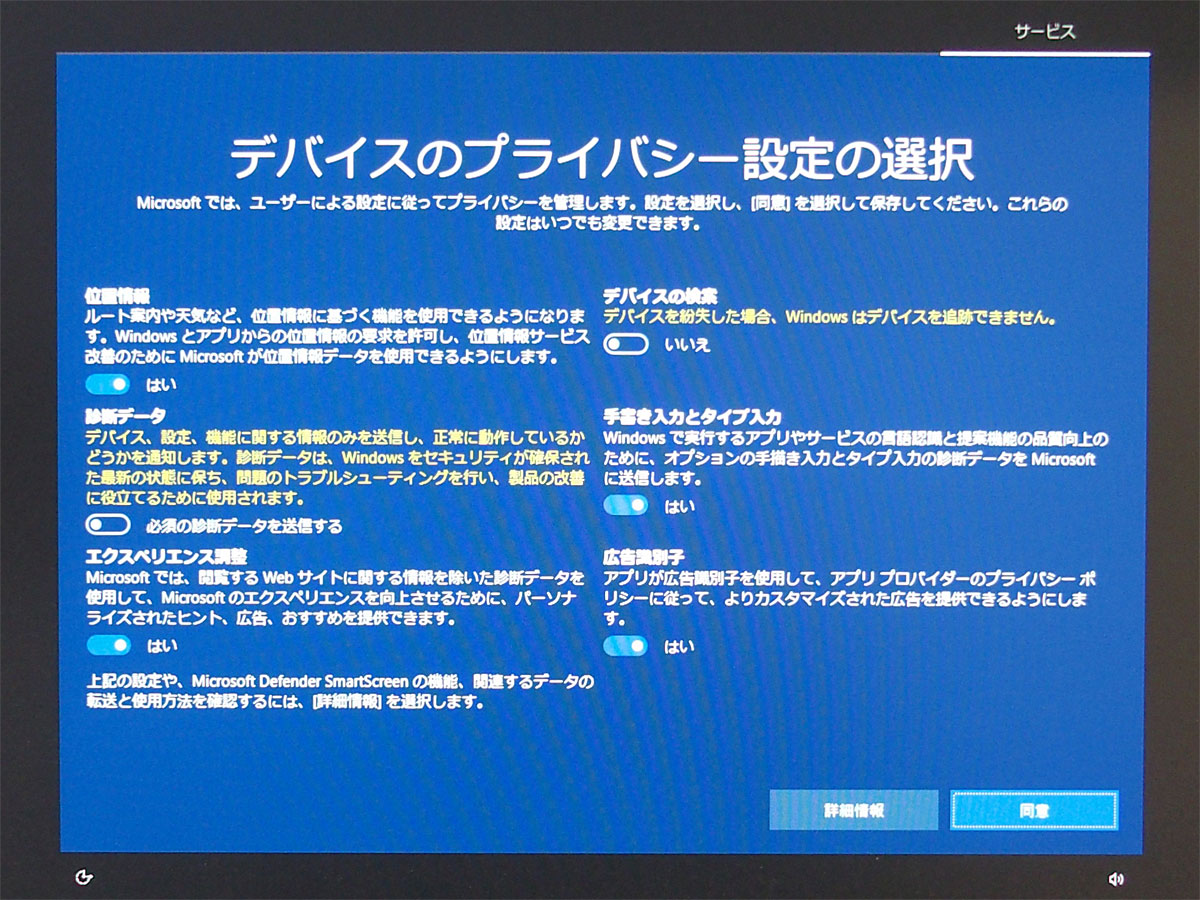Enable the デバイスの検索 toggle switch
The height and width of the screenshot is (900, 1200).
(627, 345)
